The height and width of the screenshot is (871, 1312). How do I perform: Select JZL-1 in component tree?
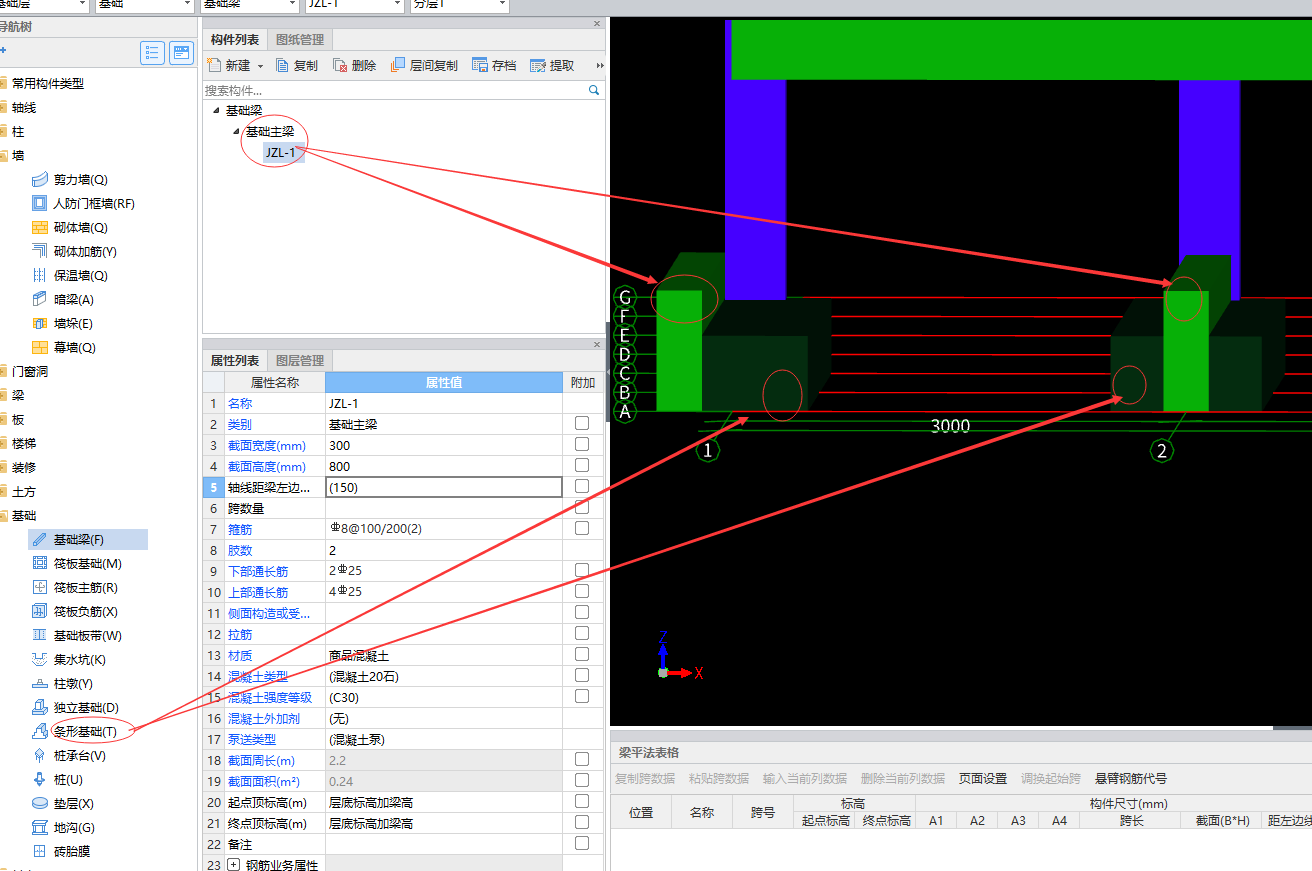(x=281, y=152)
